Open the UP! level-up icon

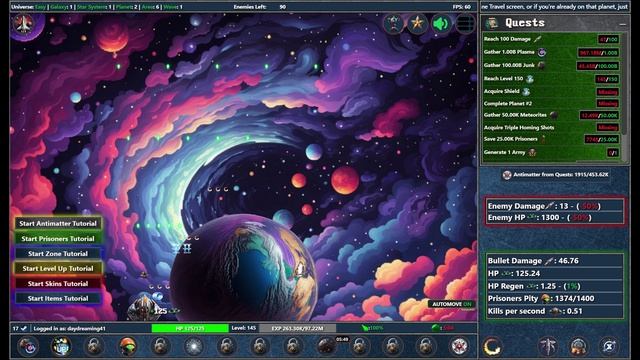61,347
